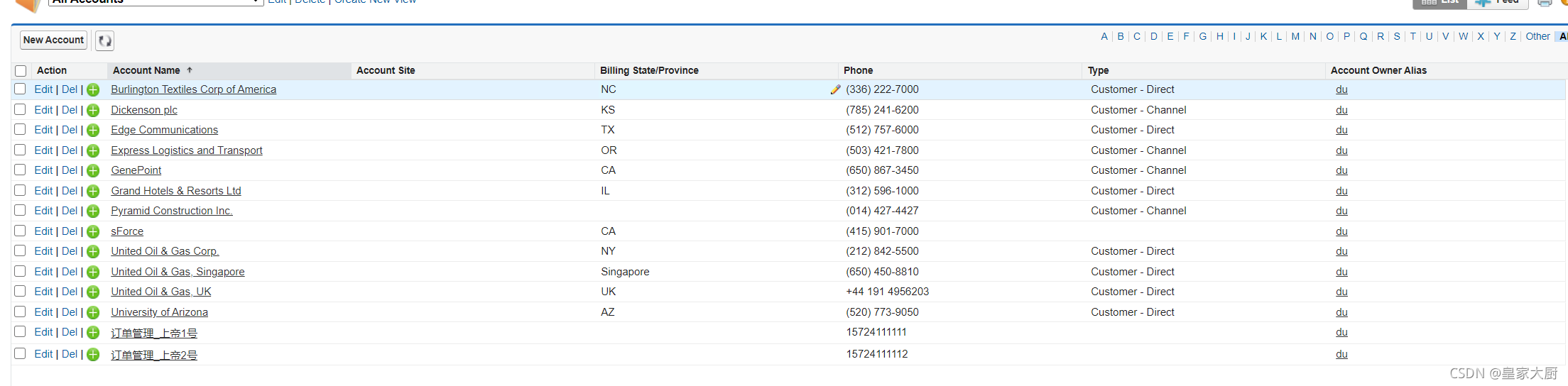Click green plus icon in Burlington Textiles row
1568x386 pixels.
point(93,90)
